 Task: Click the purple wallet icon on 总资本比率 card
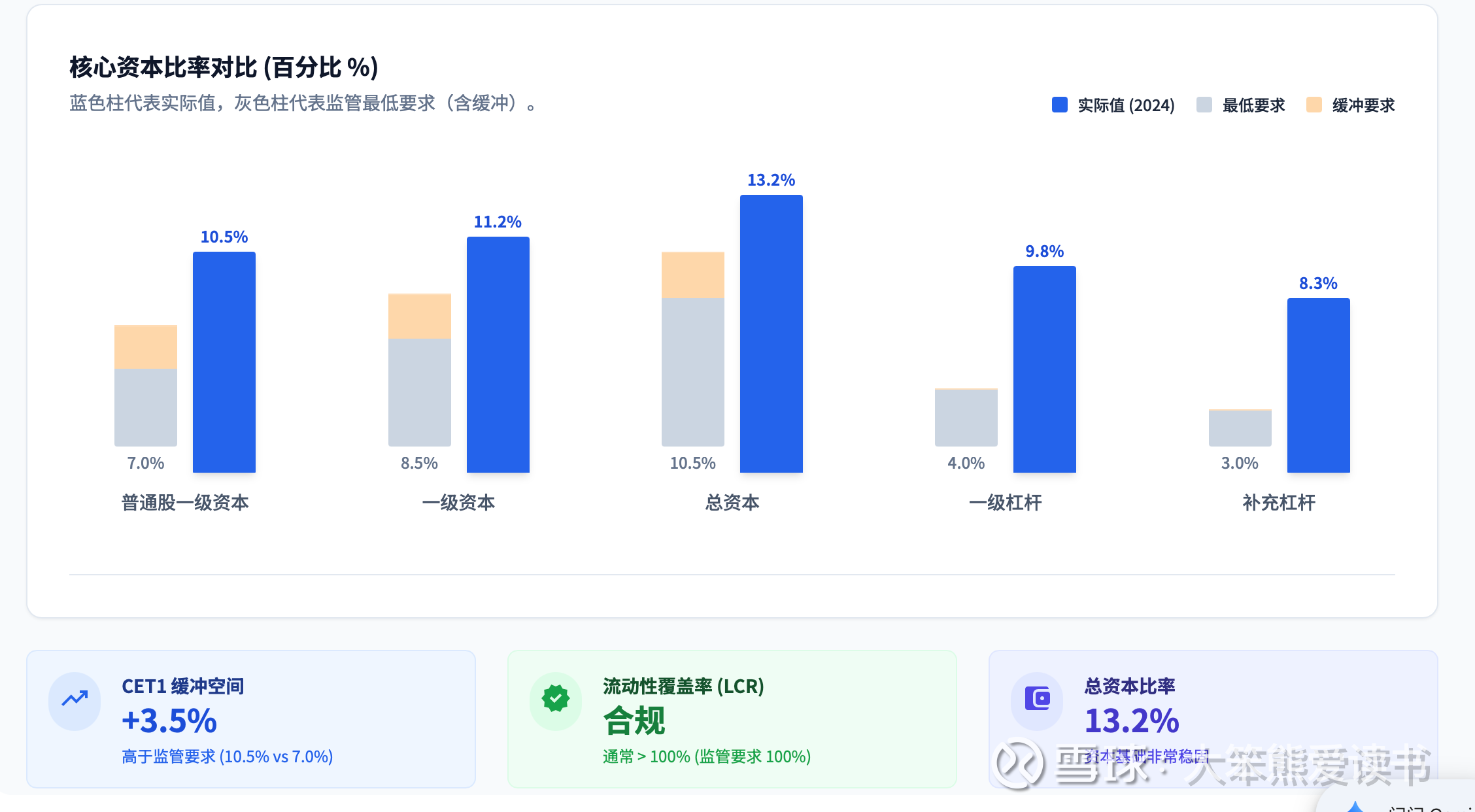1037,699
